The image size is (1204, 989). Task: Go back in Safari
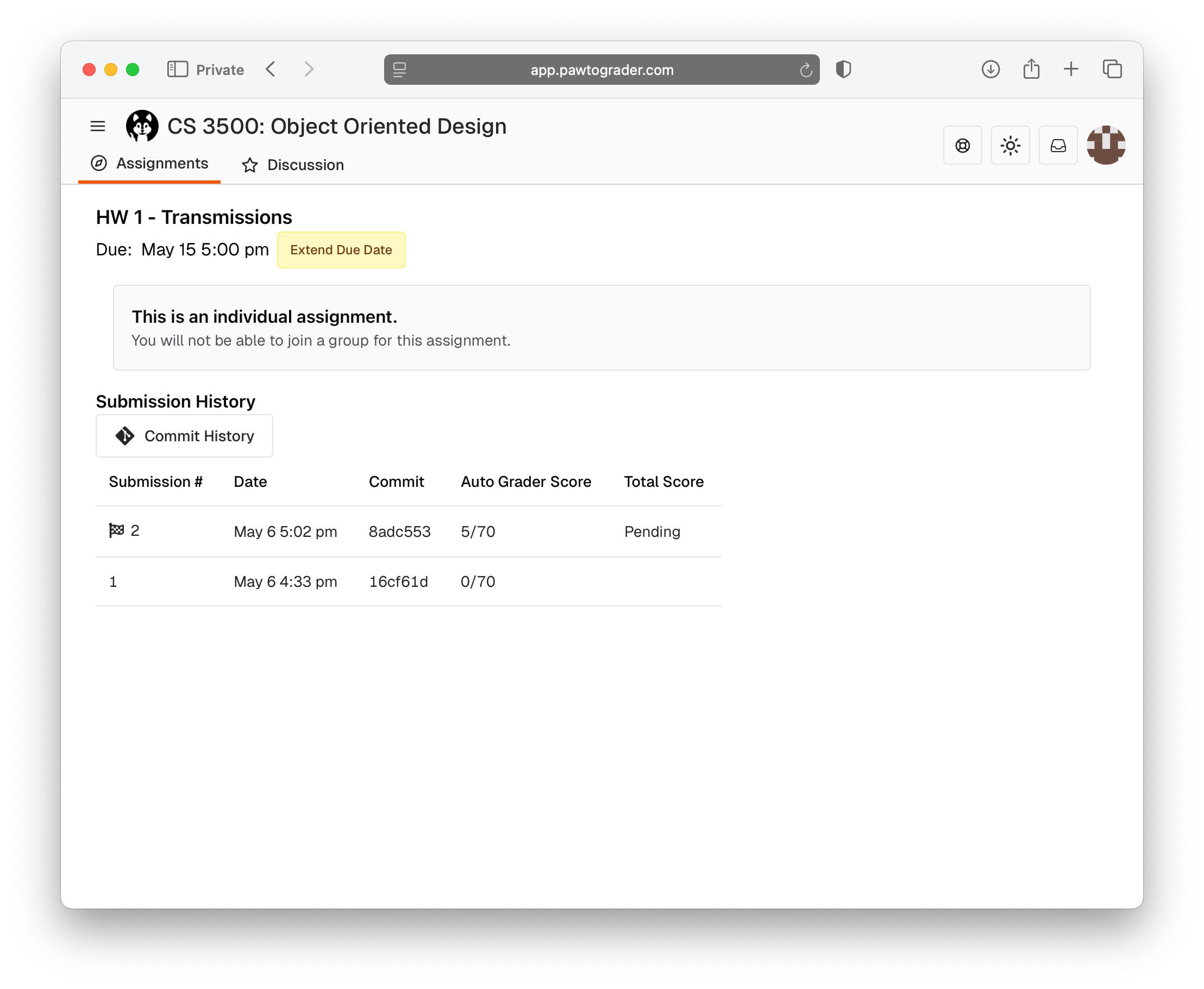click(271, 70)
